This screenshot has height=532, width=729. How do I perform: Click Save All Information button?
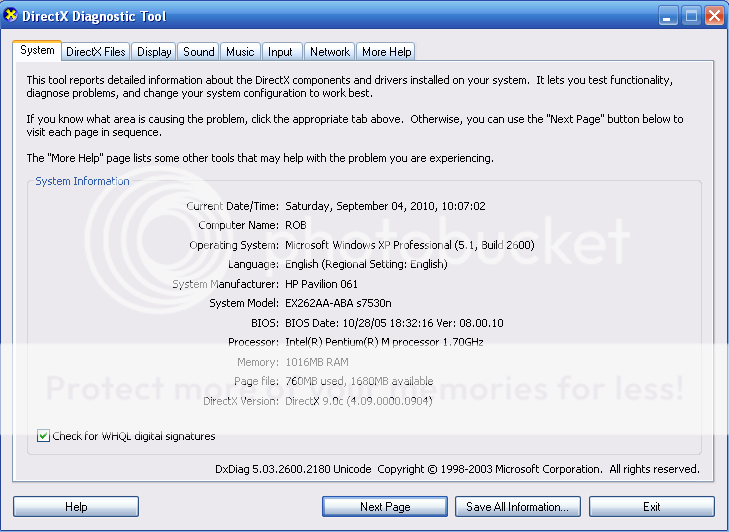coord(517,506)
